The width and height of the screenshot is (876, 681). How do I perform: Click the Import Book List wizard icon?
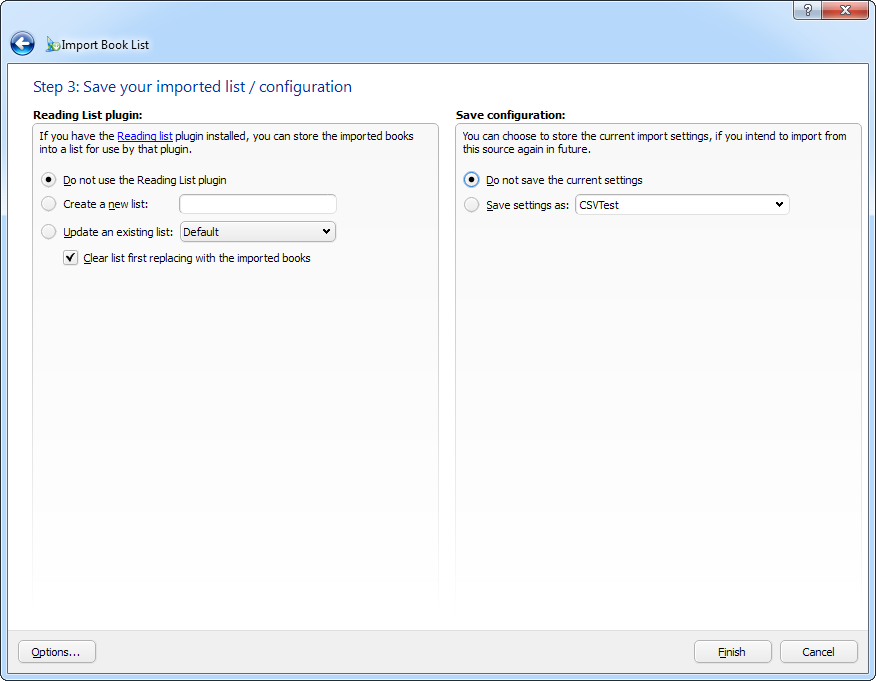click(53, 45)
